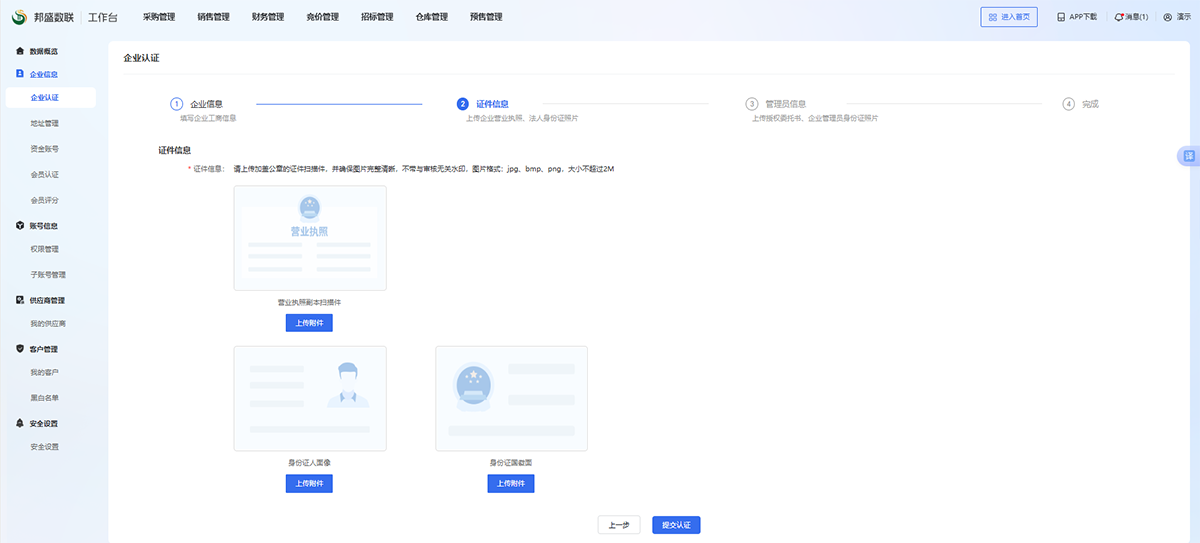Click step 3 circle for 管理员信息

[752, 103]
